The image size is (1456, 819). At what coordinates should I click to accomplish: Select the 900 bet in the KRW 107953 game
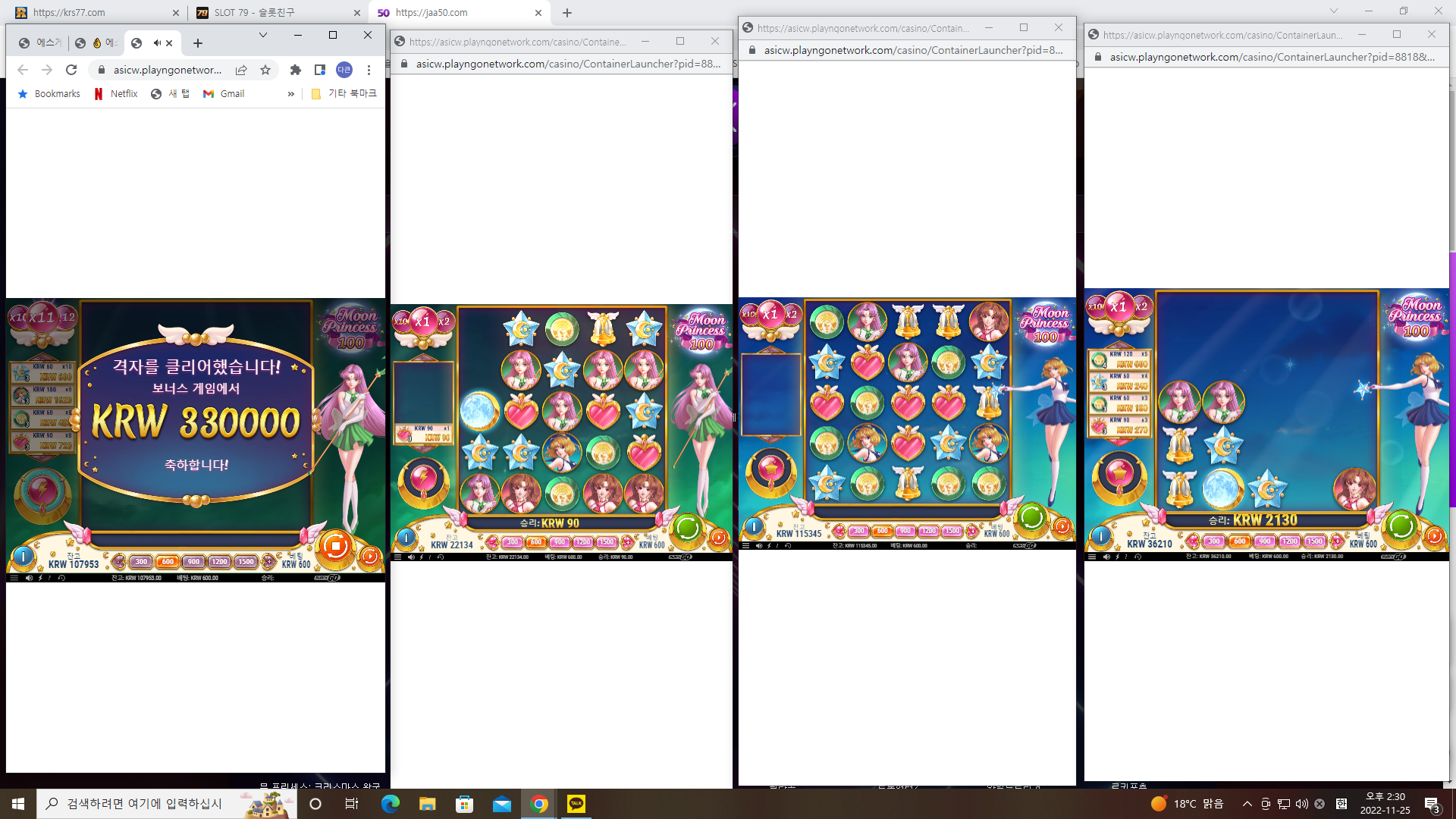193,562
